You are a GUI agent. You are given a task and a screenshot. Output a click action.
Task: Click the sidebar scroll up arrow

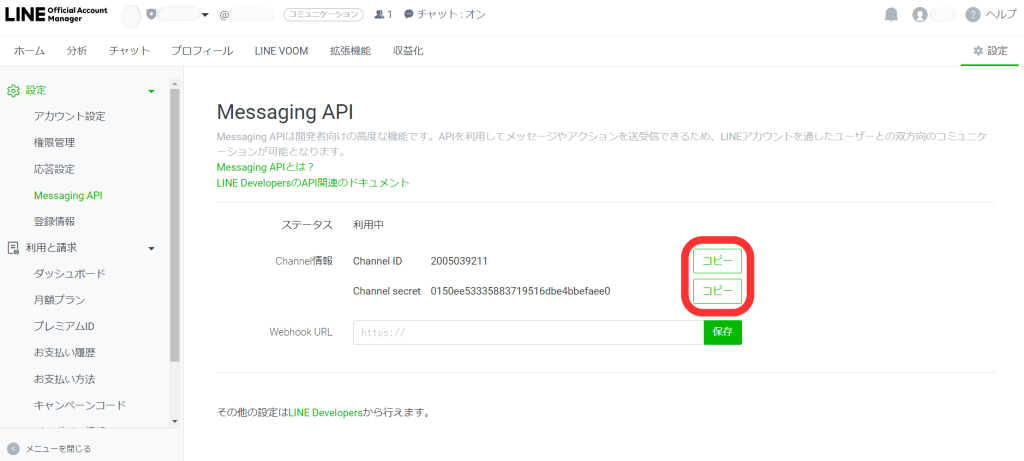pos(174,84)
